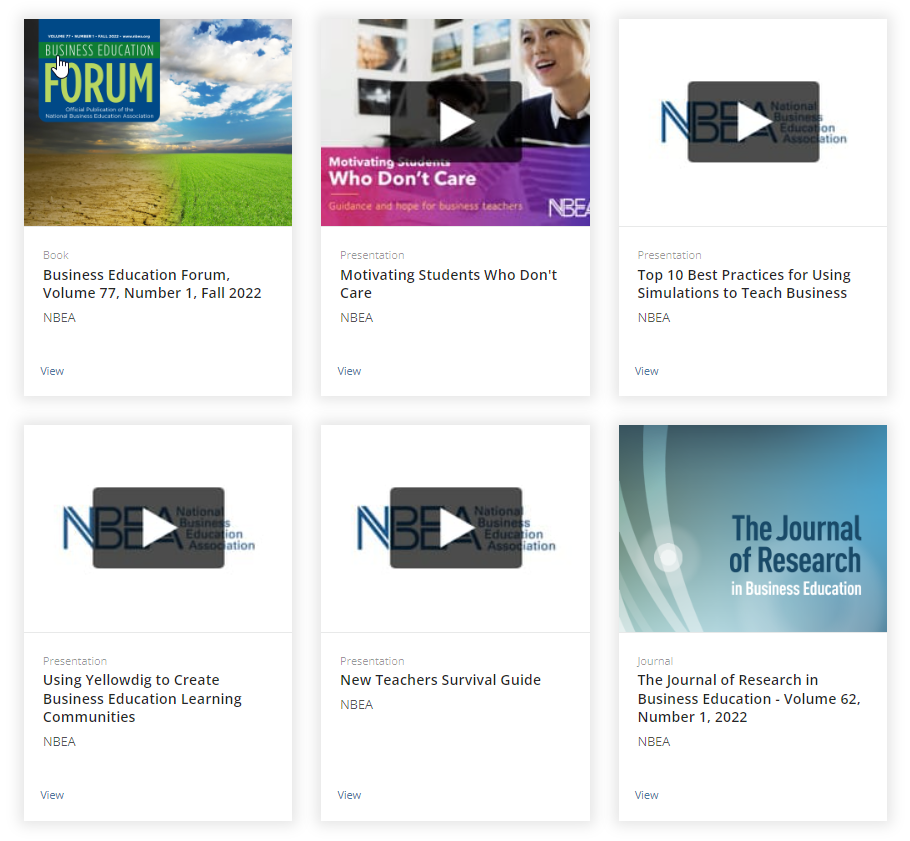Open the Journal of Research cover thumbnail

[x=752, y=528]
